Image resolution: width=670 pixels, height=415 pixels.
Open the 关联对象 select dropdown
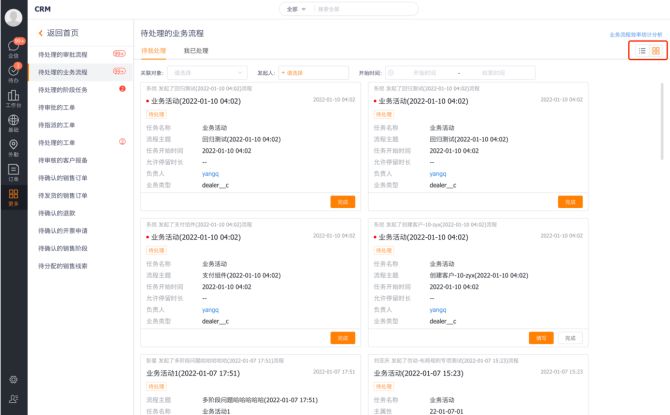click(208, 73)
